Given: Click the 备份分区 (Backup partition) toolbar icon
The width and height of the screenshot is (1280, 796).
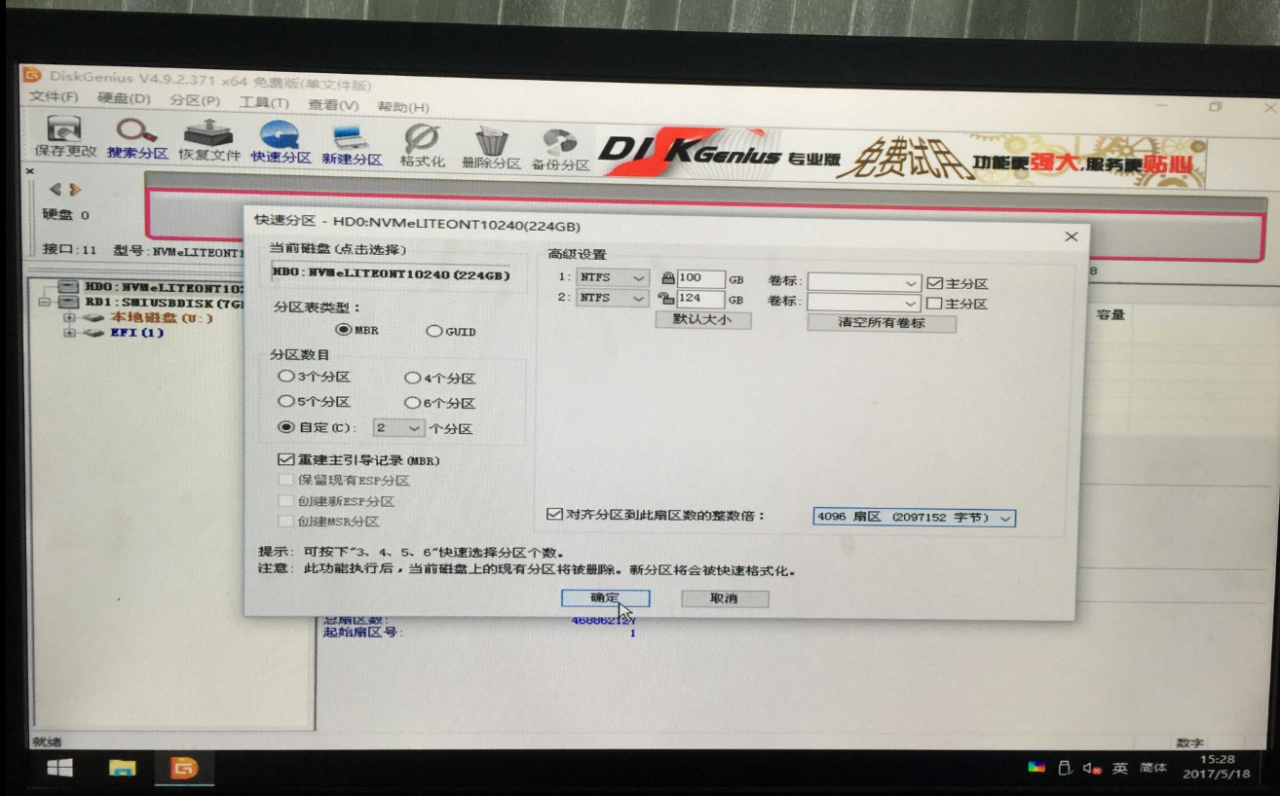Looking at the screenshot, I should point(559,150).
